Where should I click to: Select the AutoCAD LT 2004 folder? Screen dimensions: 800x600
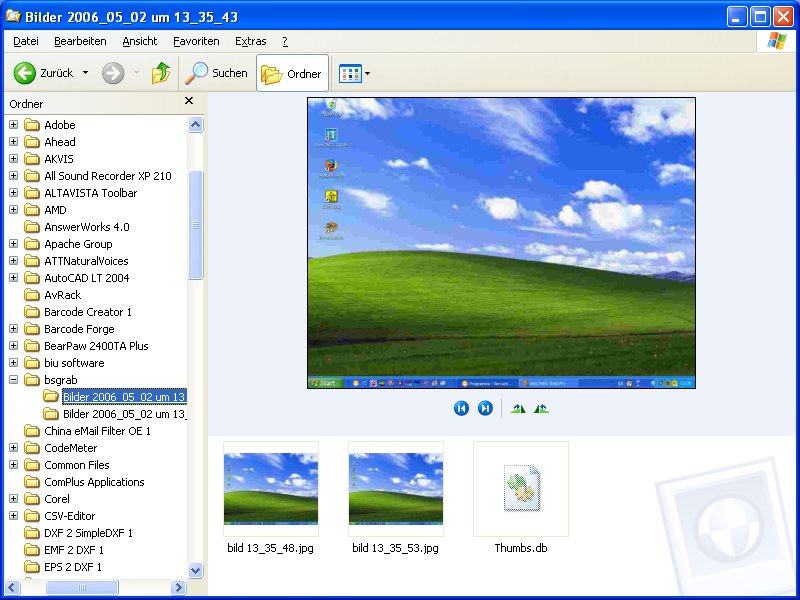click(x=86, y=278)
